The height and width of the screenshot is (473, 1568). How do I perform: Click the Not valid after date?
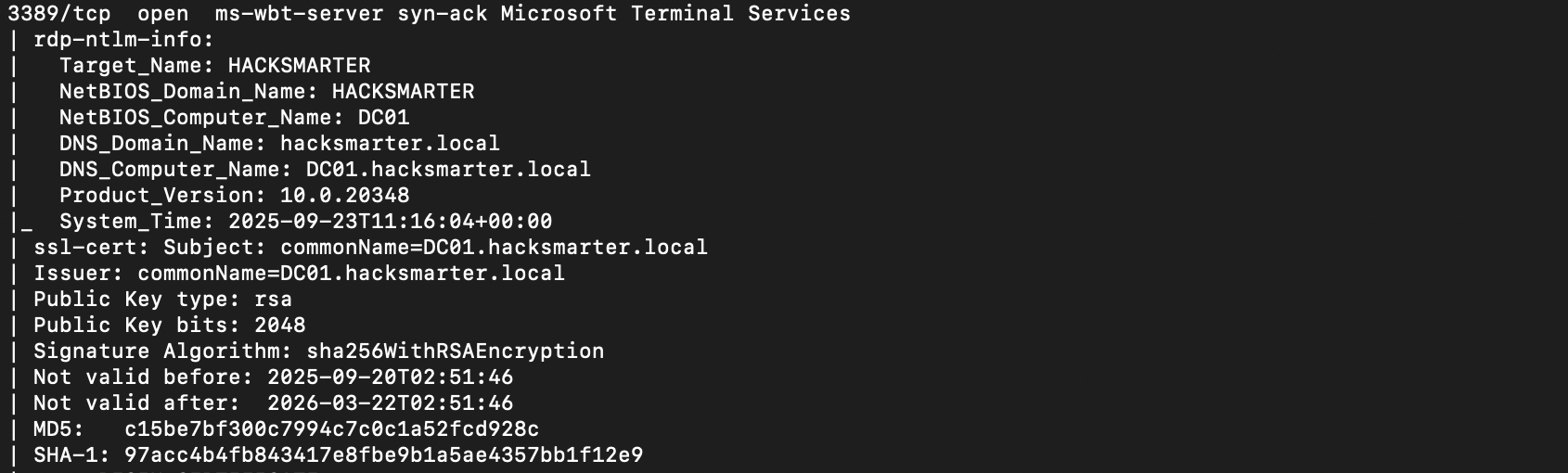[390, 403]
